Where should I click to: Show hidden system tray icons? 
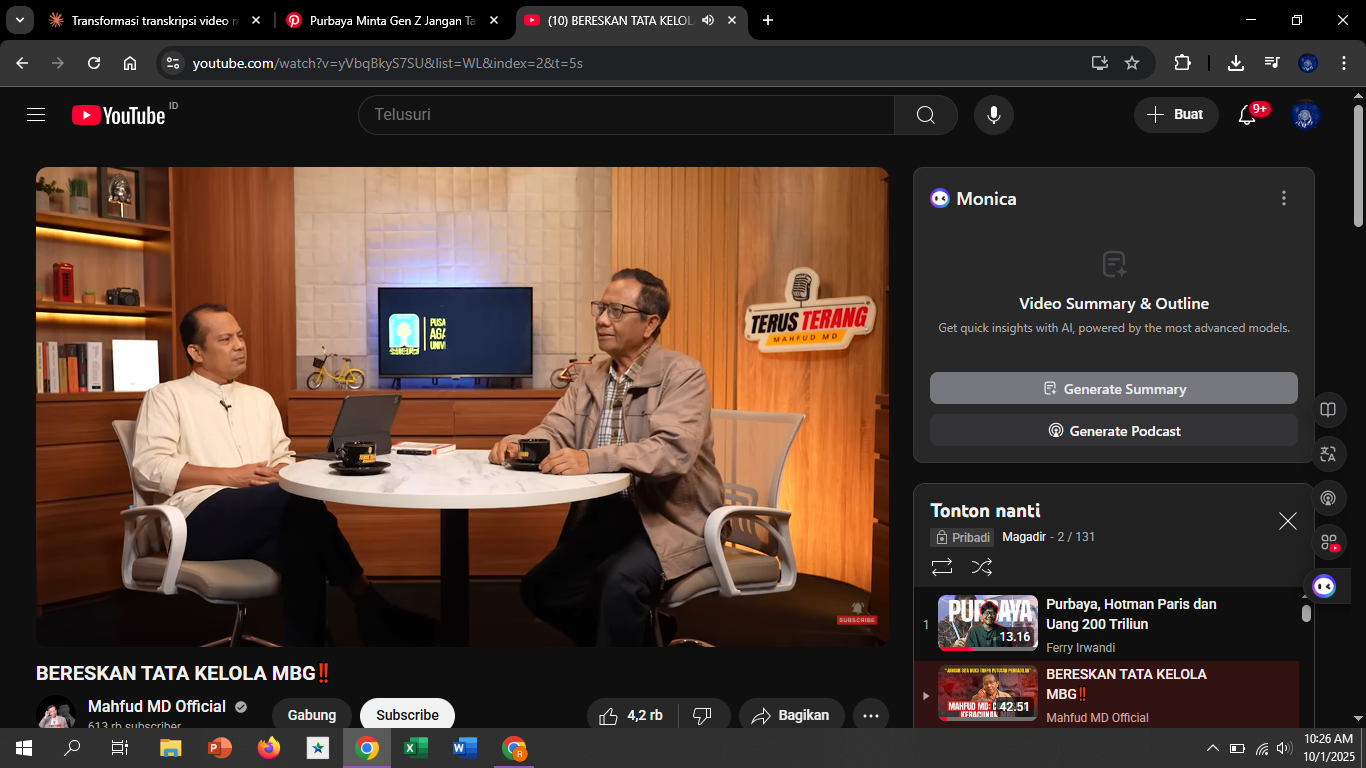[x=1213, y=748]
